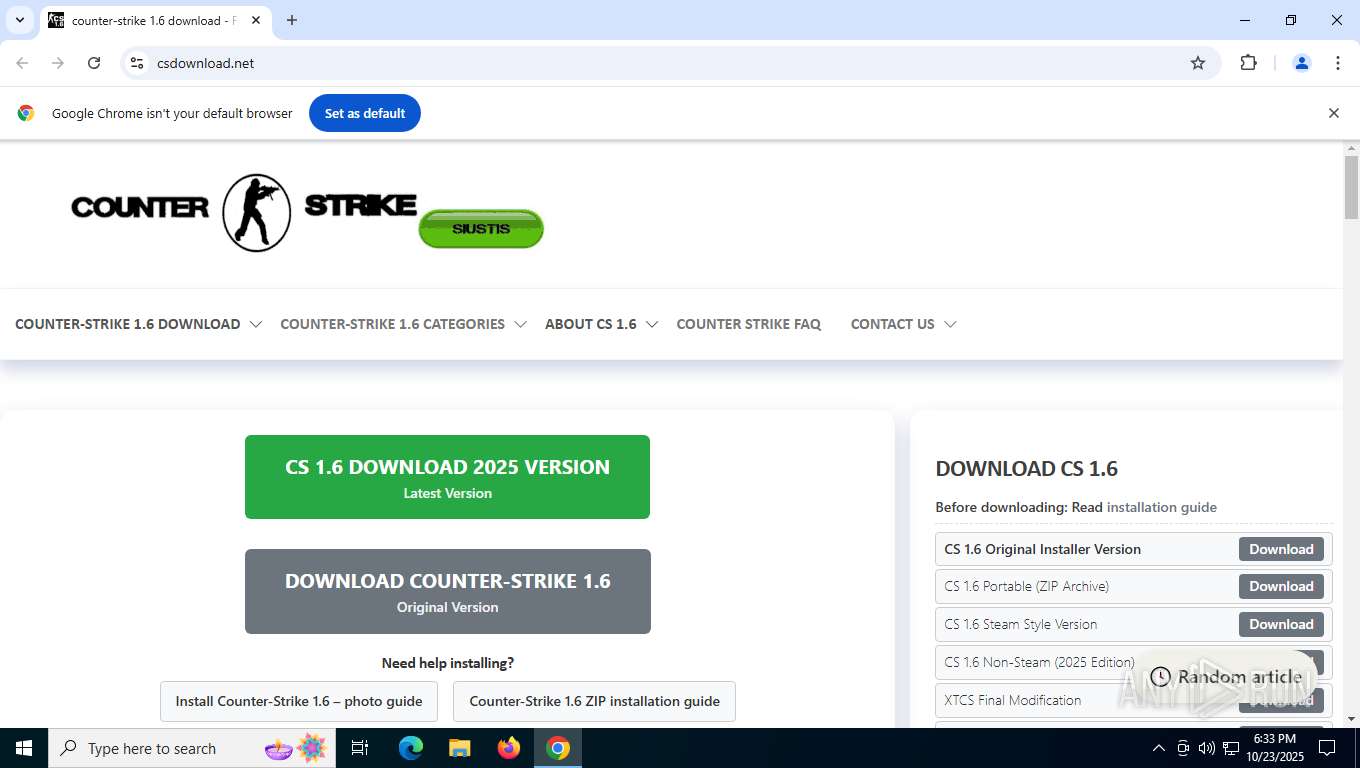Expand chevron next to ABOUT CS 1.6

(x=652, y=324)
